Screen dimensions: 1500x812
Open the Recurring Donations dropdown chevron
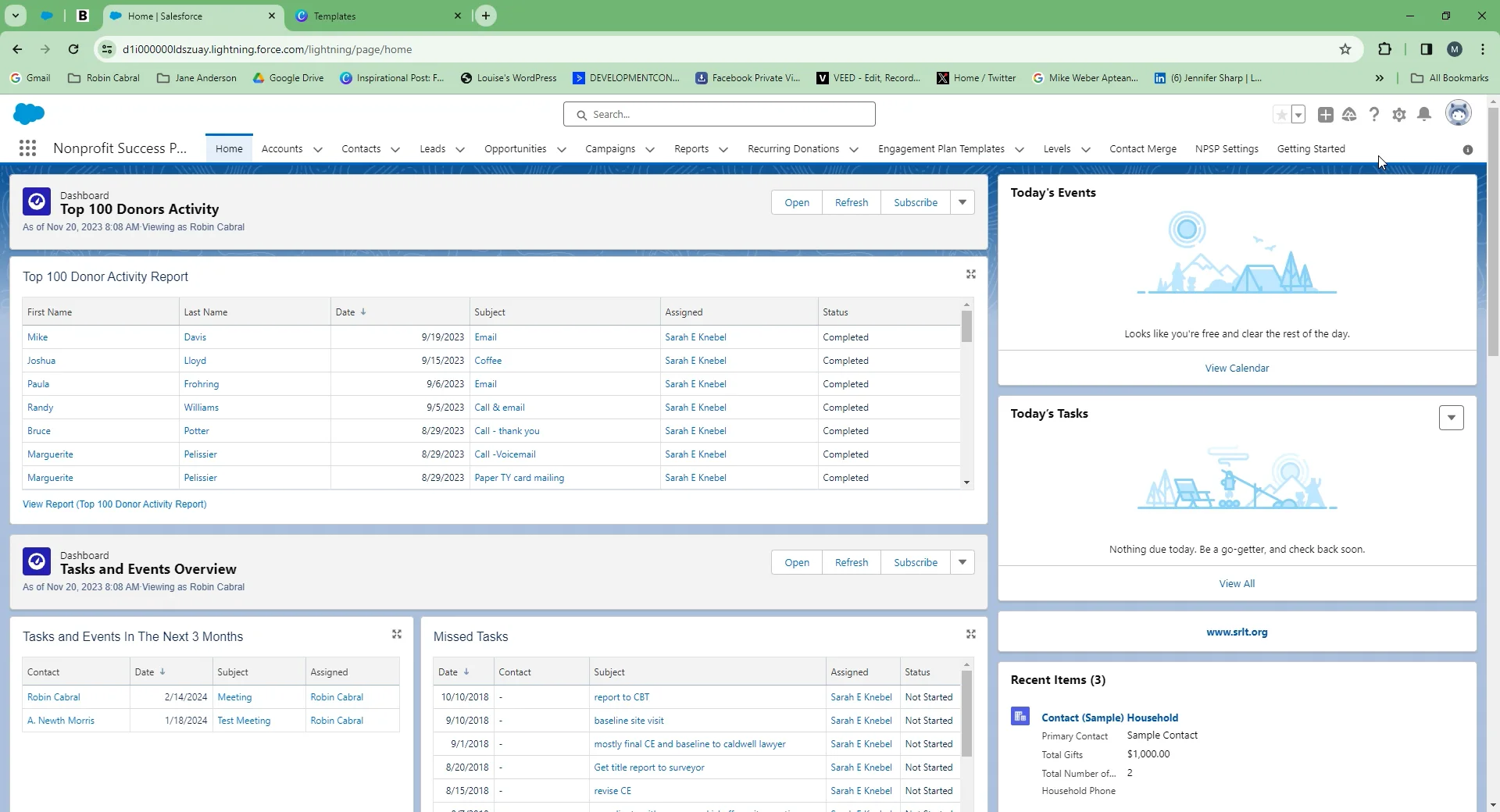(854, 150)
